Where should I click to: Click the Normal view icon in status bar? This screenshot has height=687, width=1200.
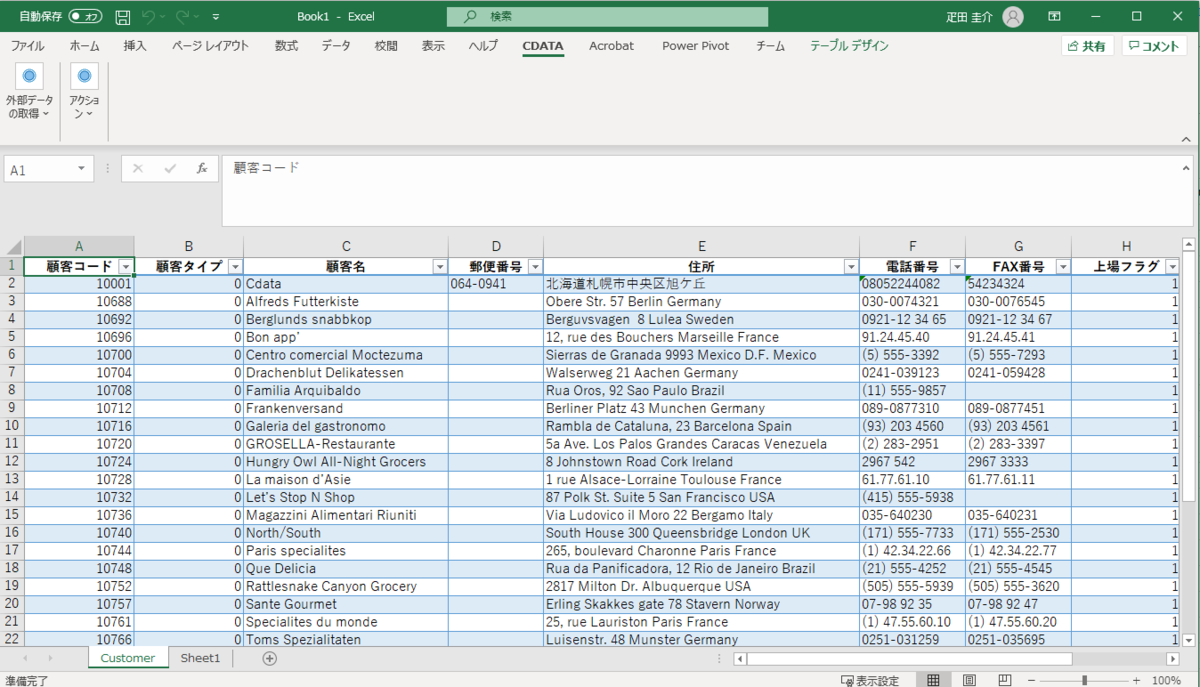(934, 679)
